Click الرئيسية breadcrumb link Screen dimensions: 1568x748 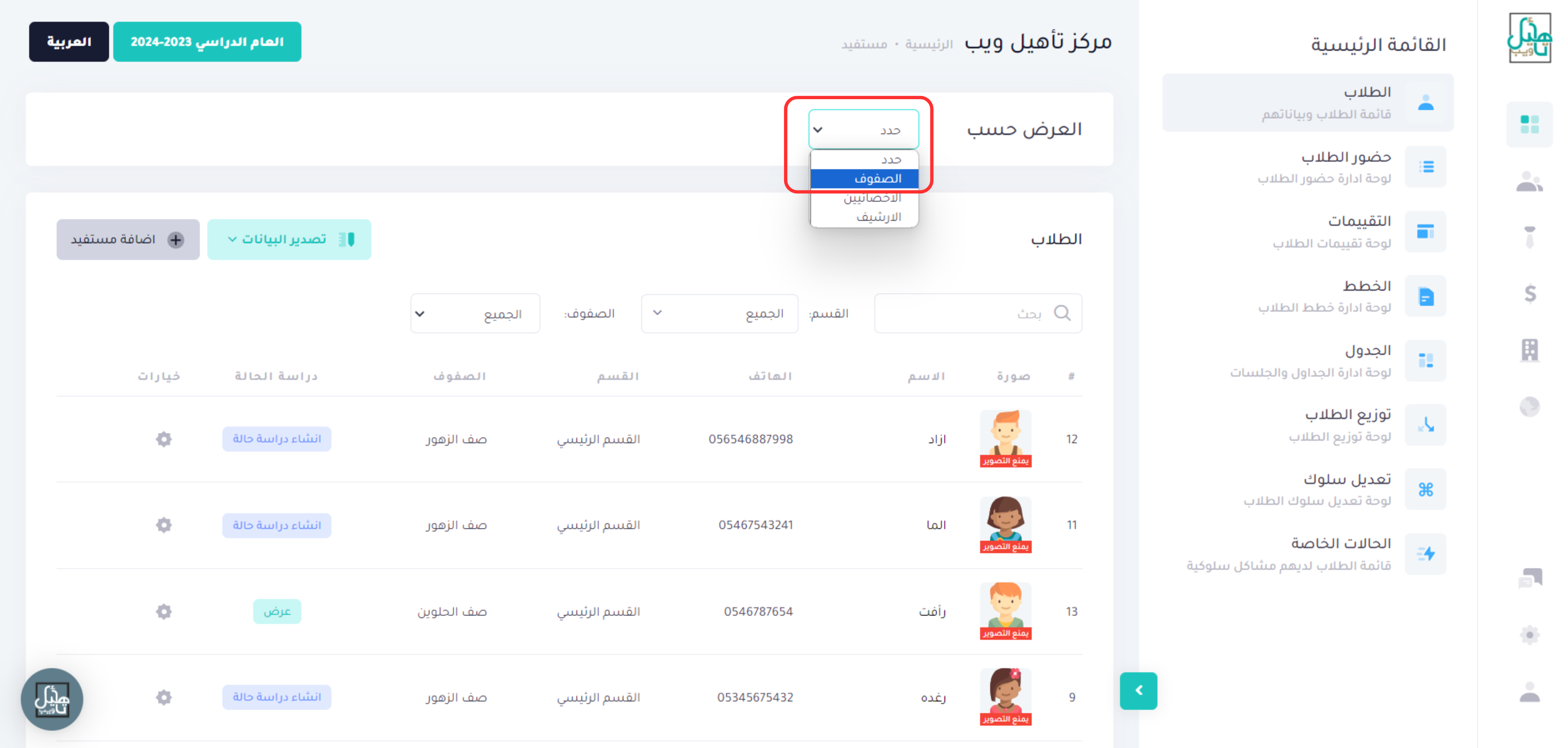[929, 44]
